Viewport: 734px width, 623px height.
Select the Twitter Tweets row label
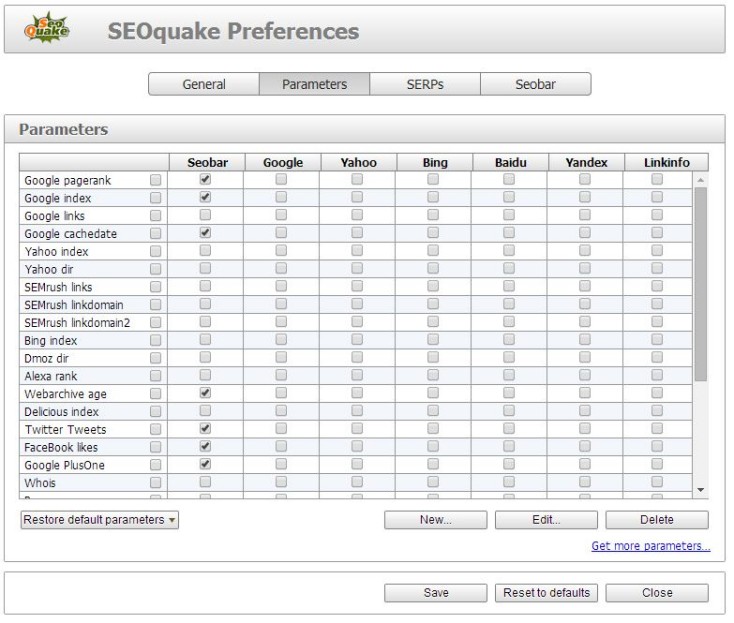[66, 430]
